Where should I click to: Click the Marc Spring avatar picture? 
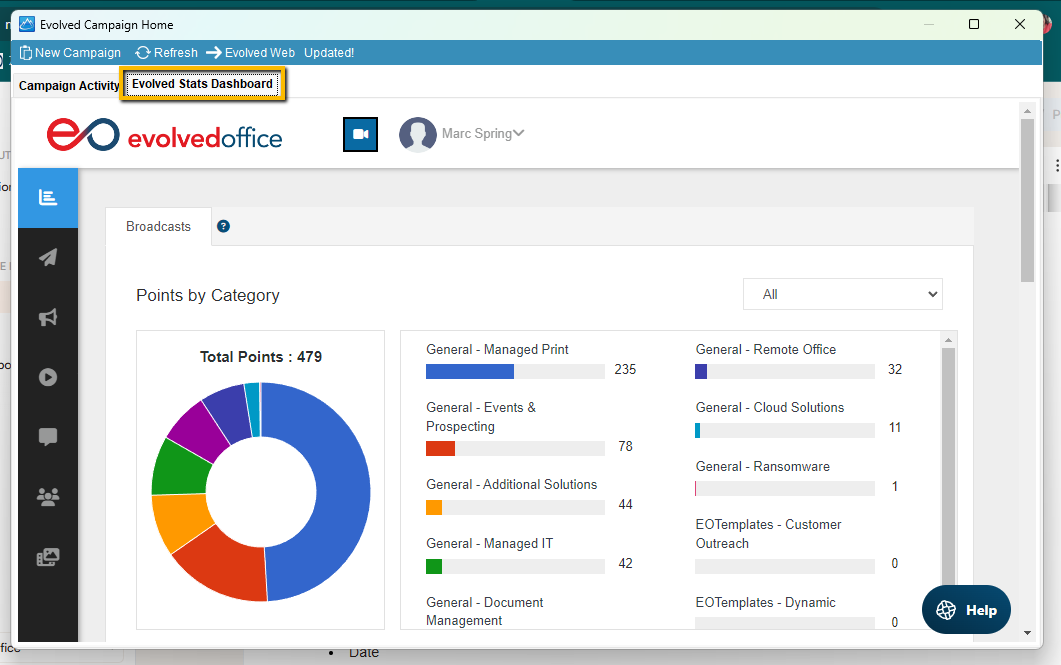coord(417,134)
